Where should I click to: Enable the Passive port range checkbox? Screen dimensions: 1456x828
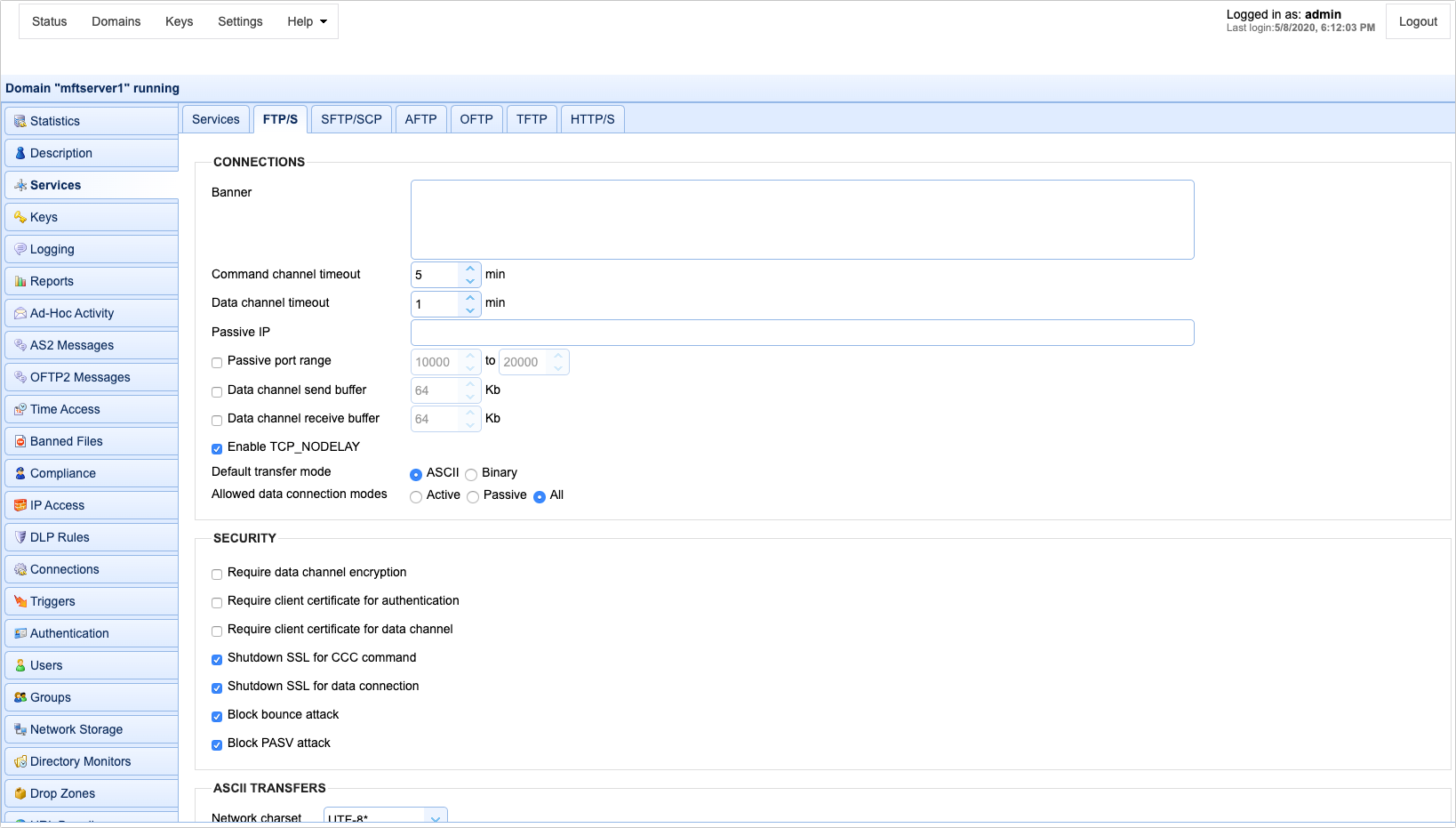click(216, 363)
